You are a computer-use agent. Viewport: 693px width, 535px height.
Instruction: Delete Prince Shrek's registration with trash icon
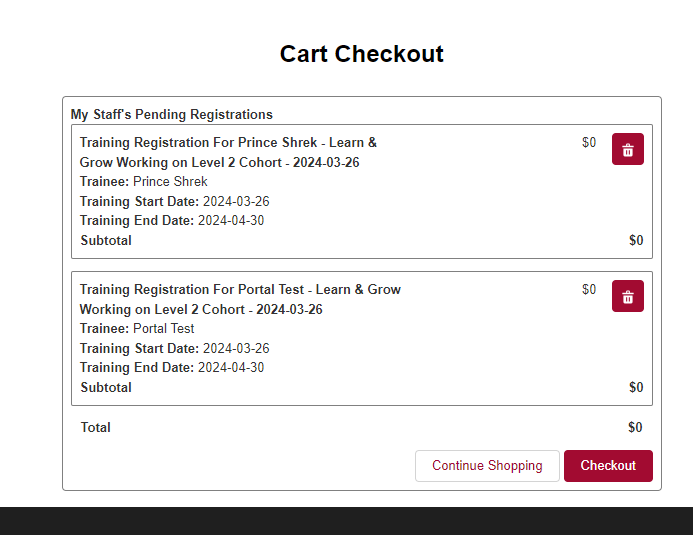pyautogui.click(x=628, y=149)
